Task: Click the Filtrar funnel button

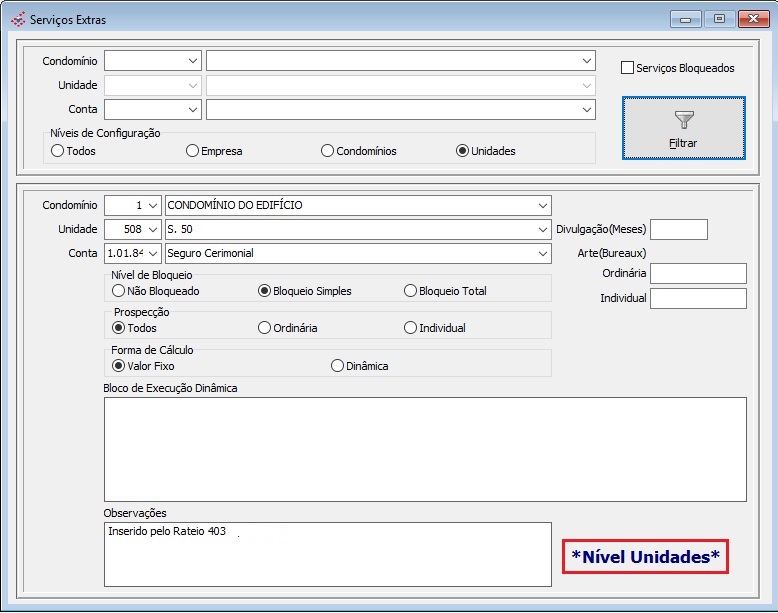Action: click(x=683, y=128)
